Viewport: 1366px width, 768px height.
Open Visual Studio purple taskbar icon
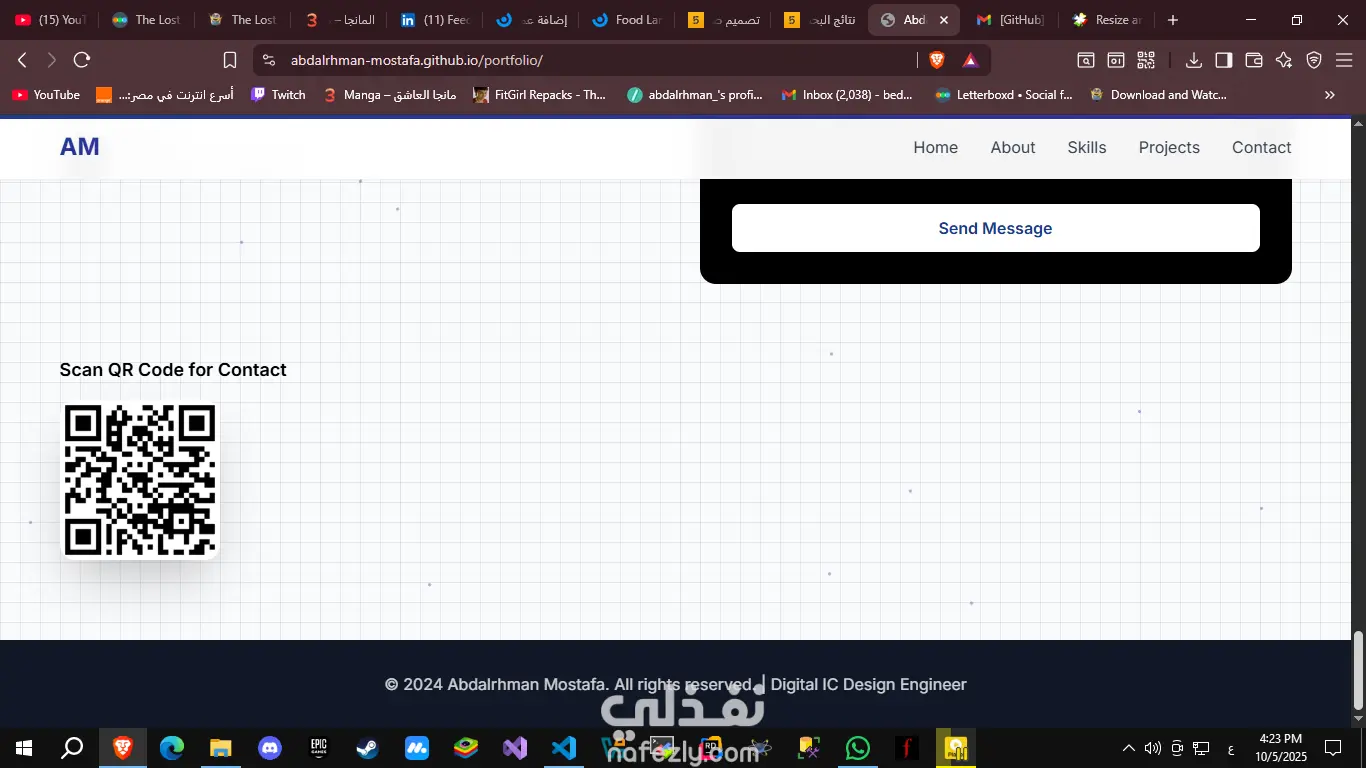click(x=515, y=748)
